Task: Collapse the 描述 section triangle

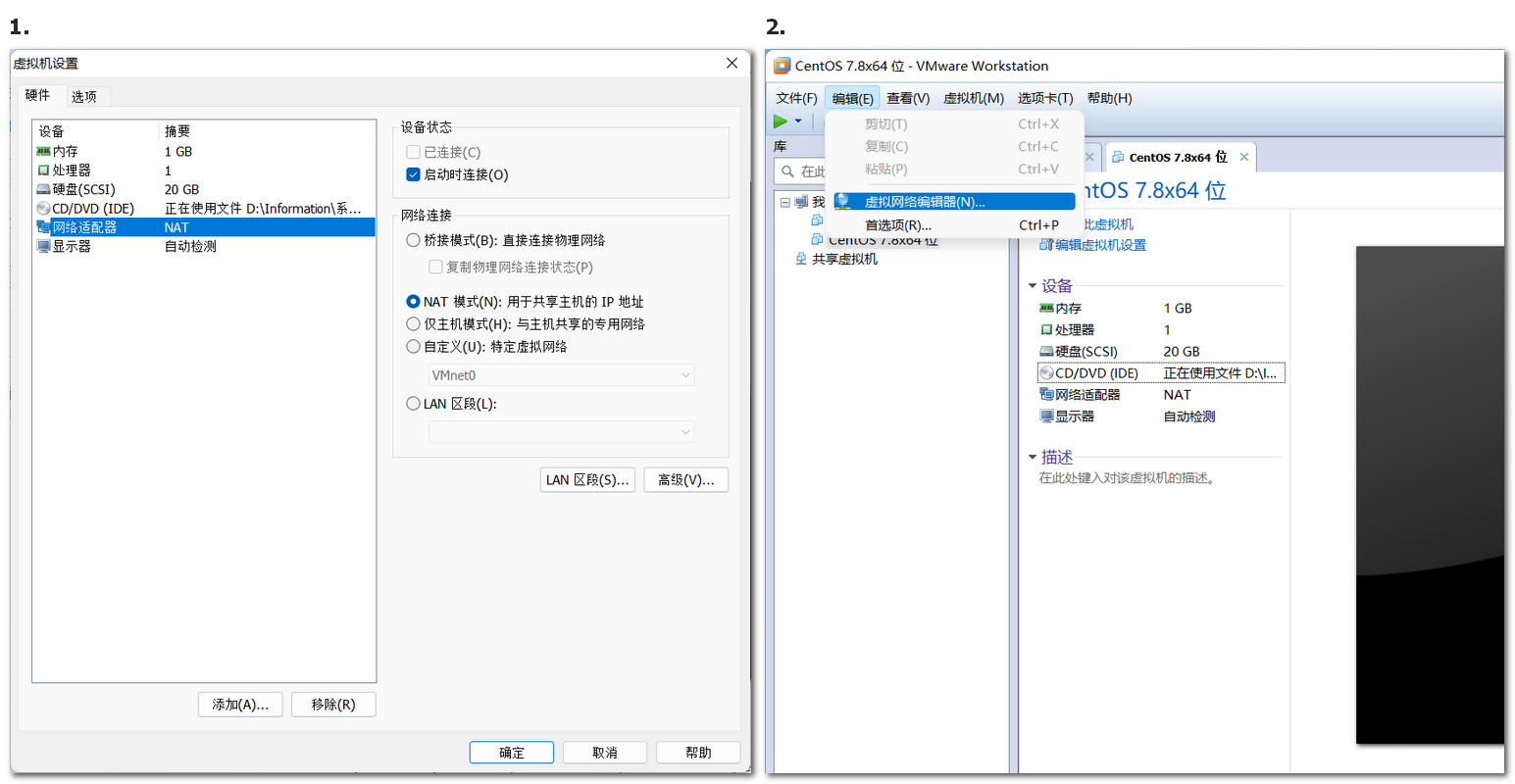Action: (1033, 458)
